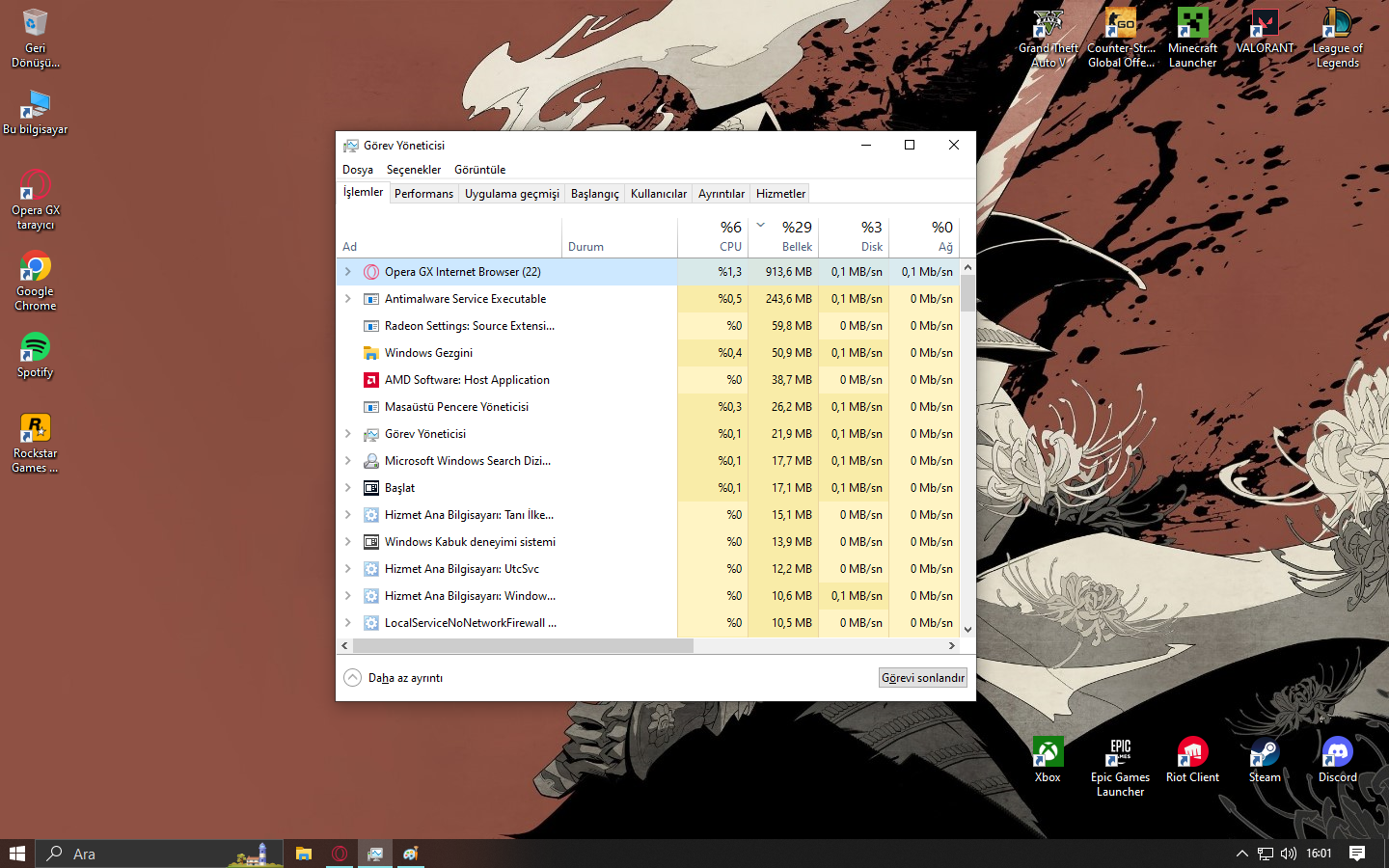Expand Görev Yöneticisi process row

click(348, 434)
